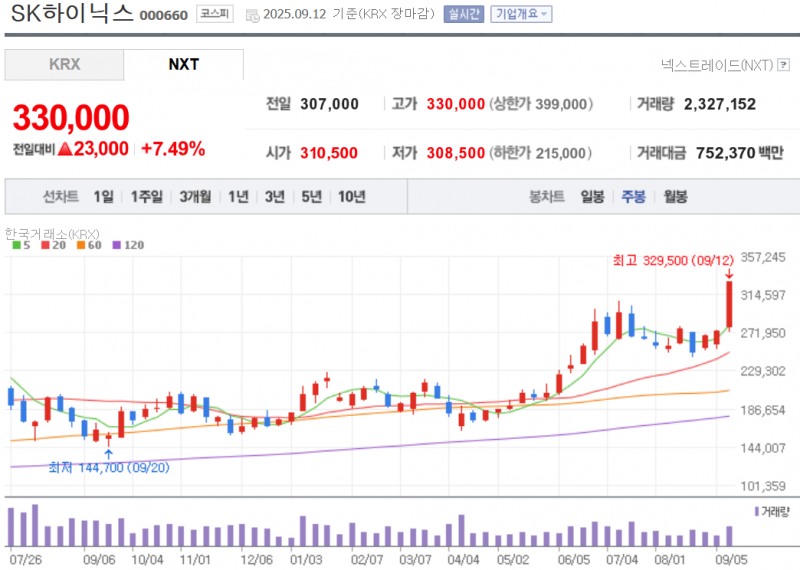Viewport: 800px width, 570px height.
Task: Click the green 5-period moving average swatch
Action: click(x=16, y=245)
